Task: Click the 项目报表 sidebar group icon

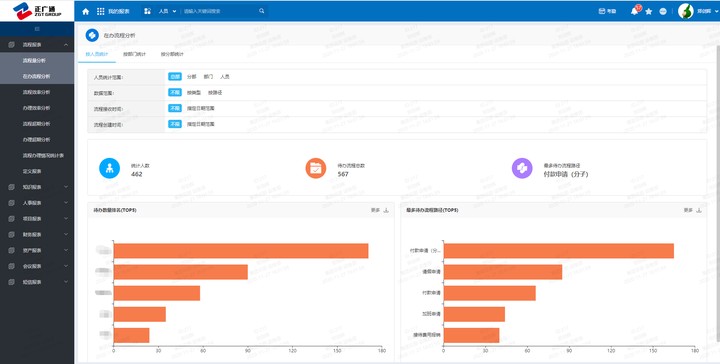Action: (x=11, y=219)
